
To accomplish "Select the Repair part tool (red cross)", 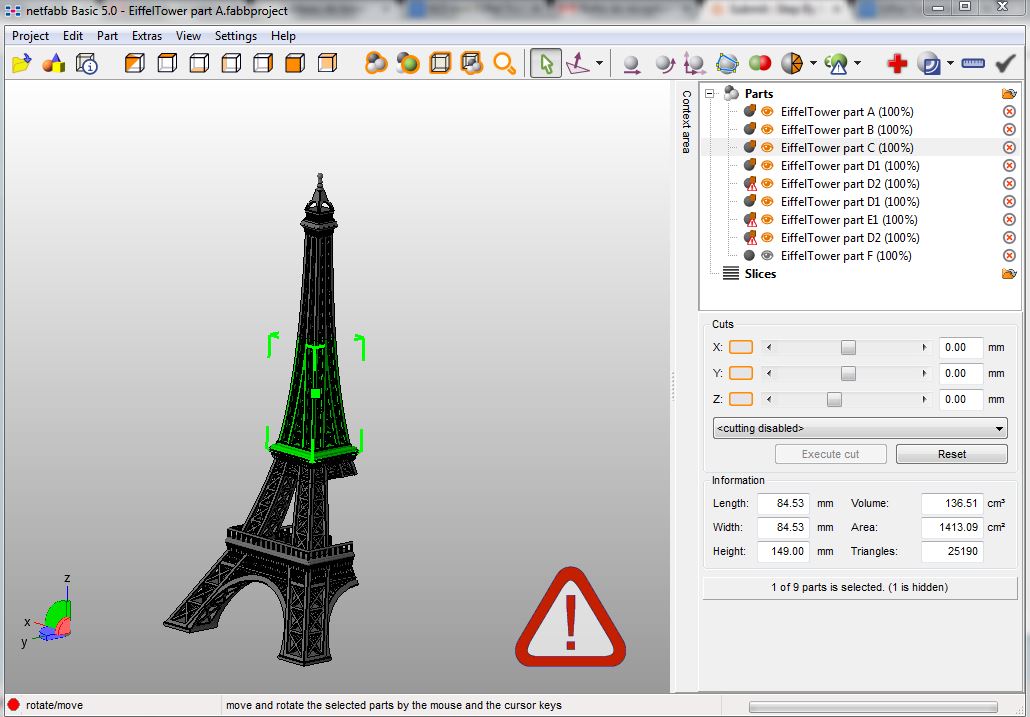I will [897, 62].
